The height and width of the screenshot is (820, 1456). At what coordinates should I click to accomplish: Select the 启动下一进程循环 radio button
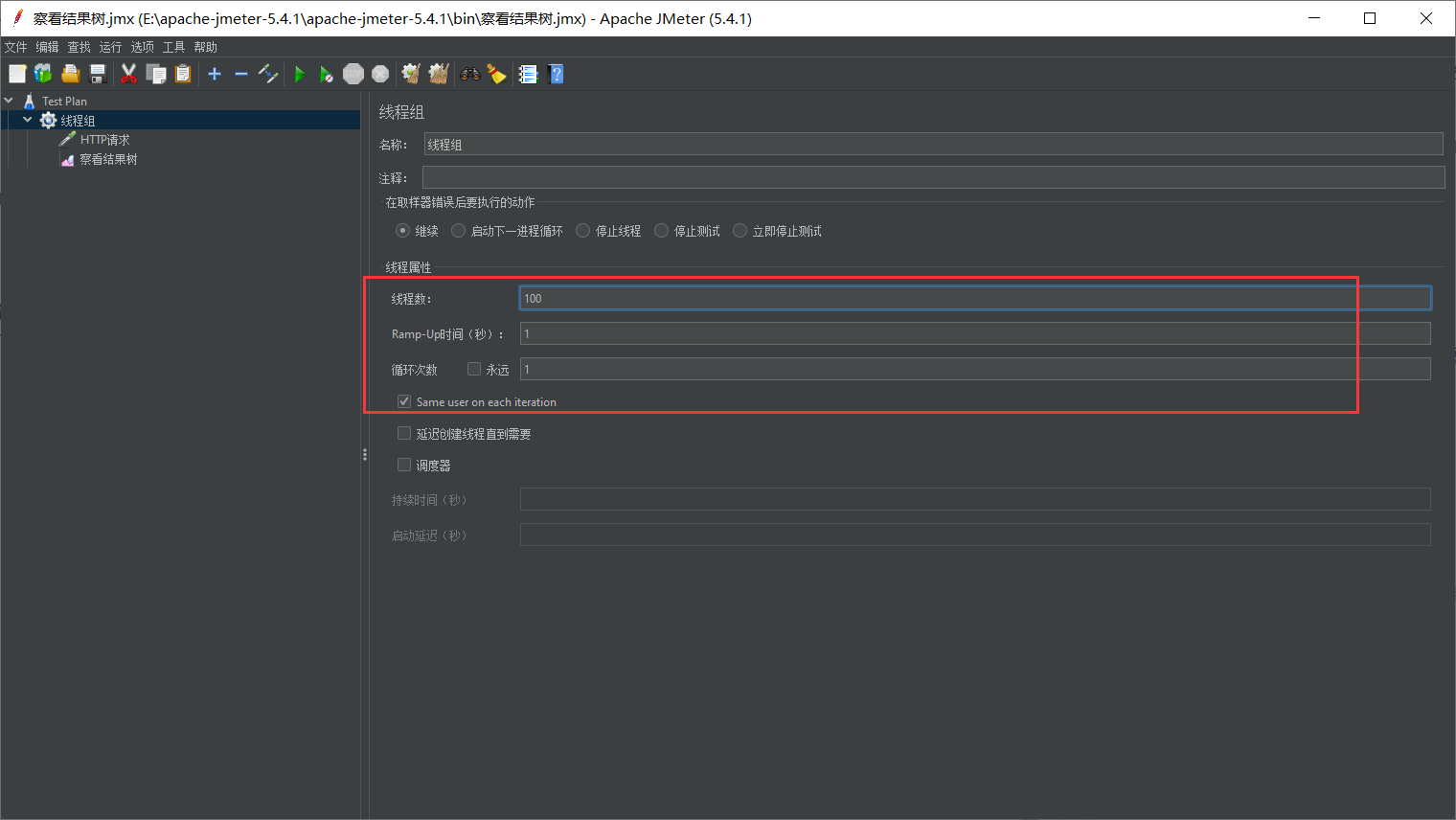[x=458, y=231]
